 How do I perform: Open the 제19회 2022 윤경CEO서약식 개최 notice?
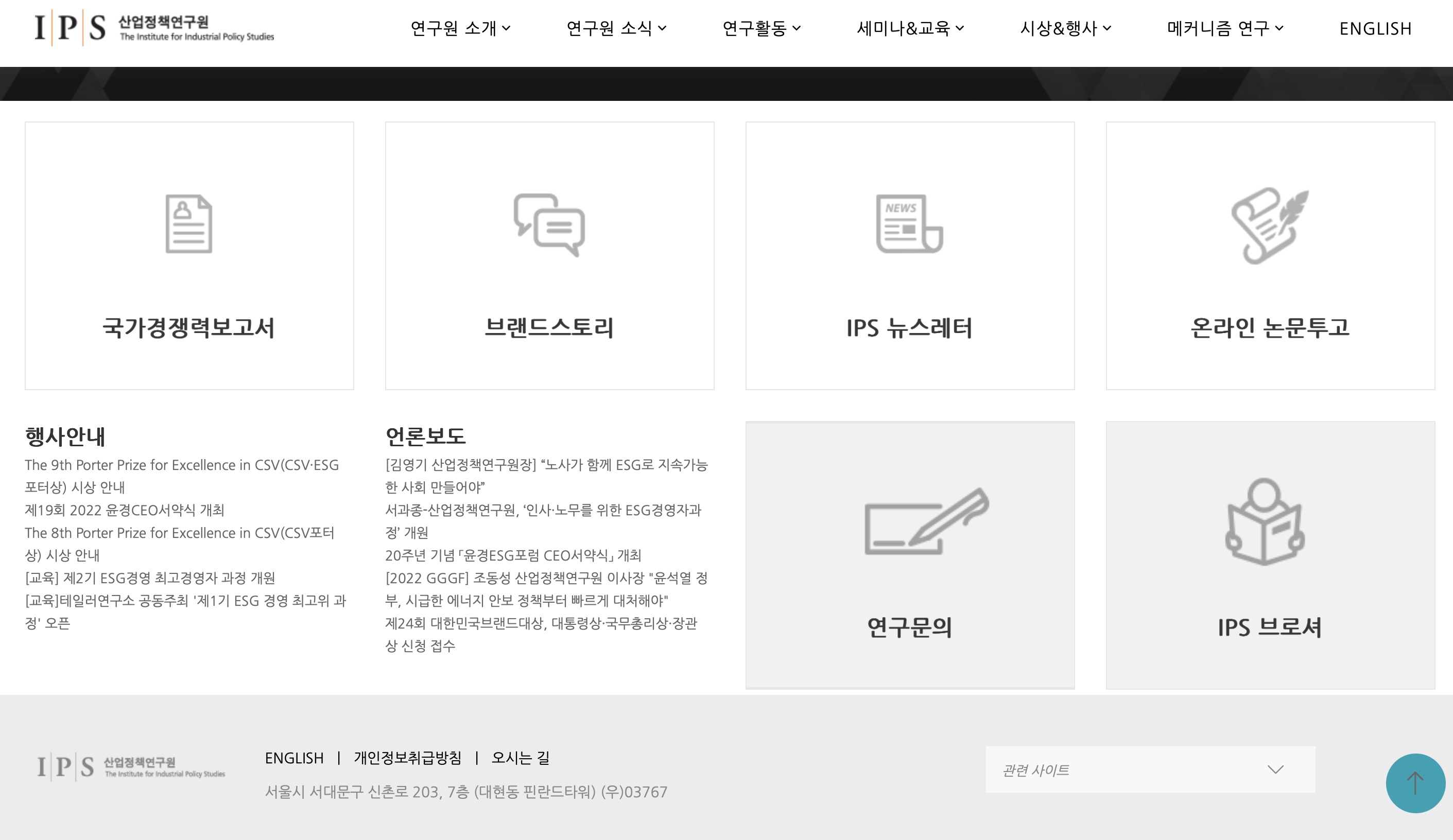pyautogui.click(x=125, y=510)
